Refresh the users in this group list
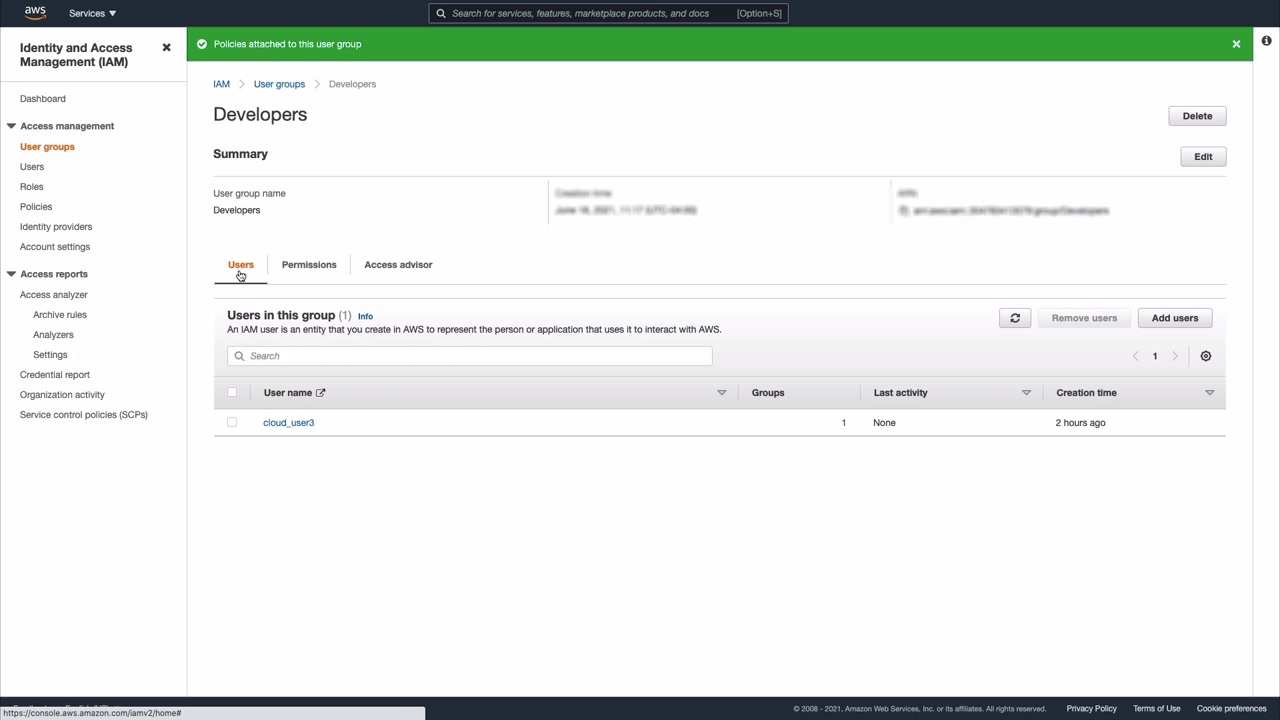 coord(1015,318)
